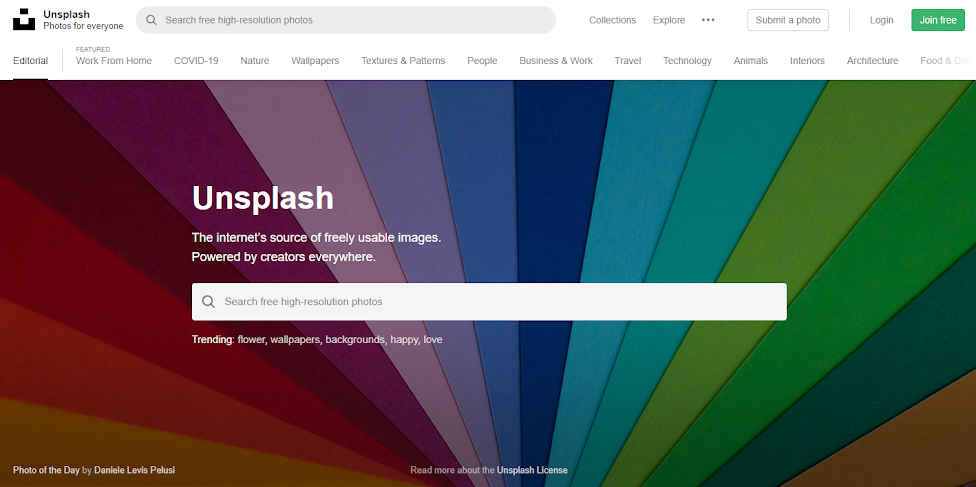Screen dimensions: 976x487
Task: Click the magnifier icon in the top search bar
Action: point(151,20)
